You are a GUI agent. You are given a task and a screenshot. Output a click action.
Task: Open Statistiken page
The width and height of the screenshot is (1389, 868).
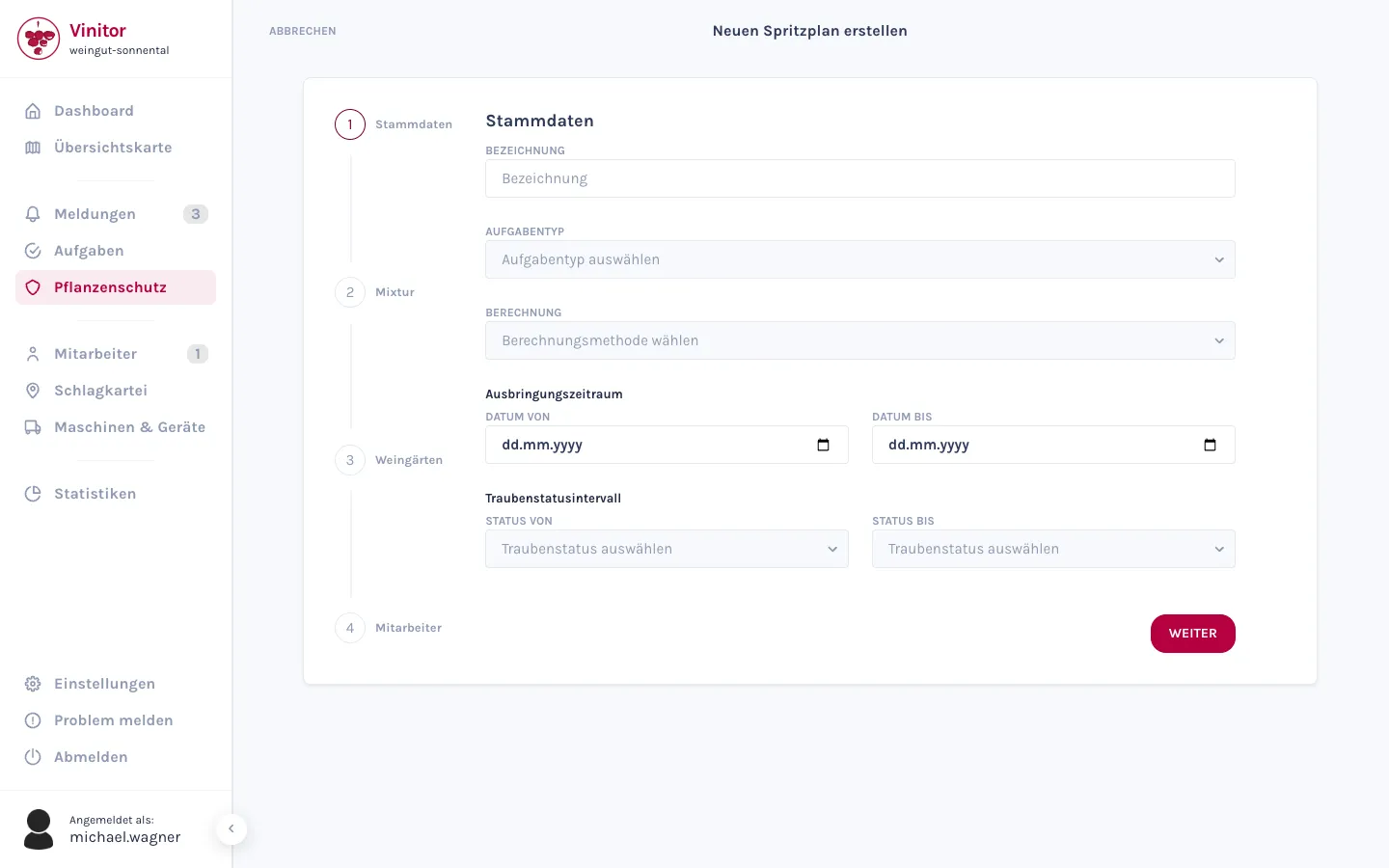pyautogui.click(x=116, y=494)
